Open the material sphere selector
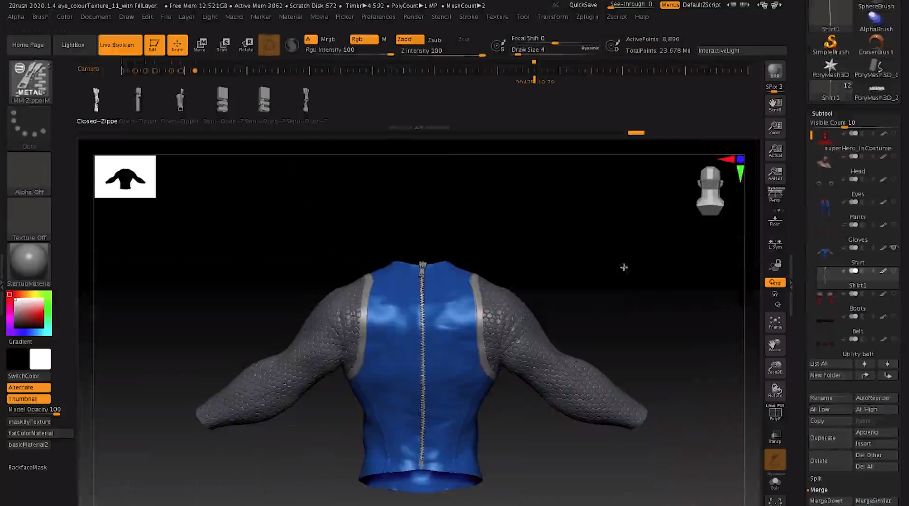This screenshot has width=909, height=506. pyautogui.click(x=29, y=264)
